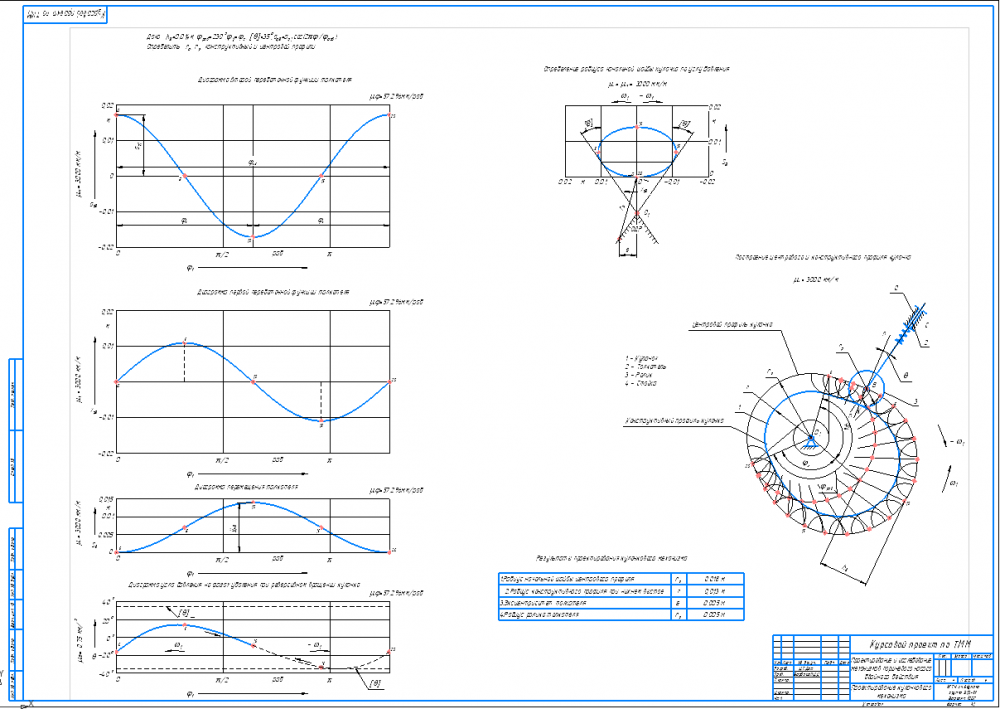Select the heading 'Диаграмма второй передаточной функции толкателя'
This screenshot has height=709, width=1000.
click(x=275, y=80)
